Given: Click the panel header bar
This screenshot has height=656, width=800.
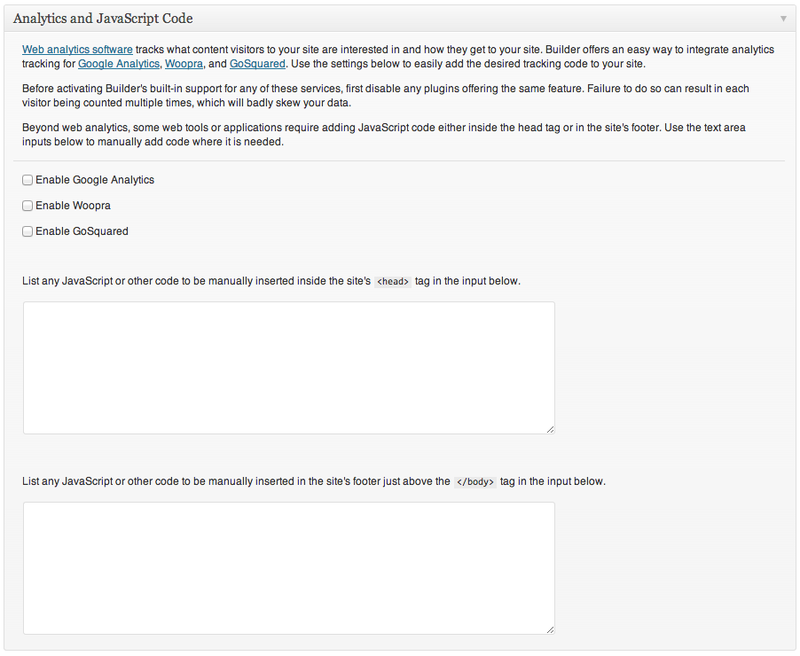Looking at the screenshot, I should click(399, 19).
